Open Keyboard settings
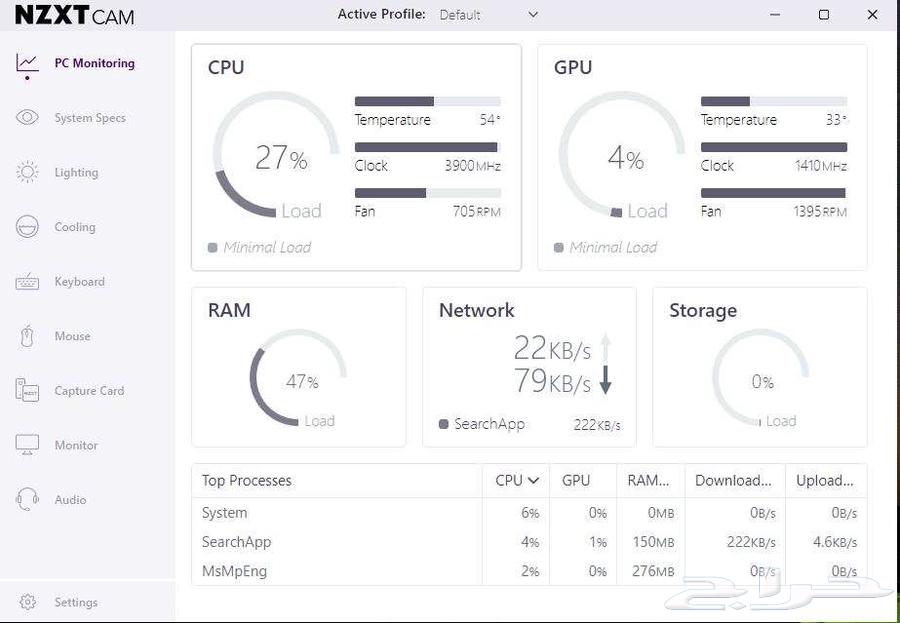900x623 pixels. [79, 282]
